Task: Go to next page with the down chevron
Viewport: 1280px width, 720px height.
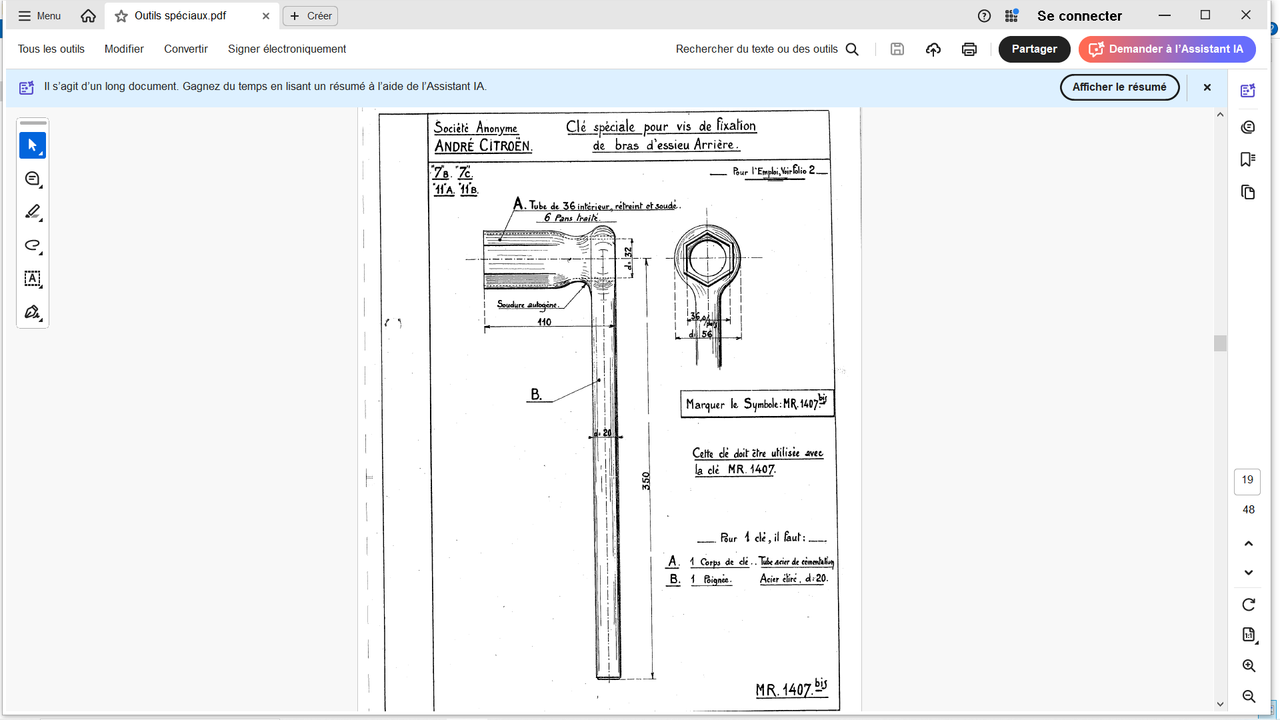Action: [1248, 572]
